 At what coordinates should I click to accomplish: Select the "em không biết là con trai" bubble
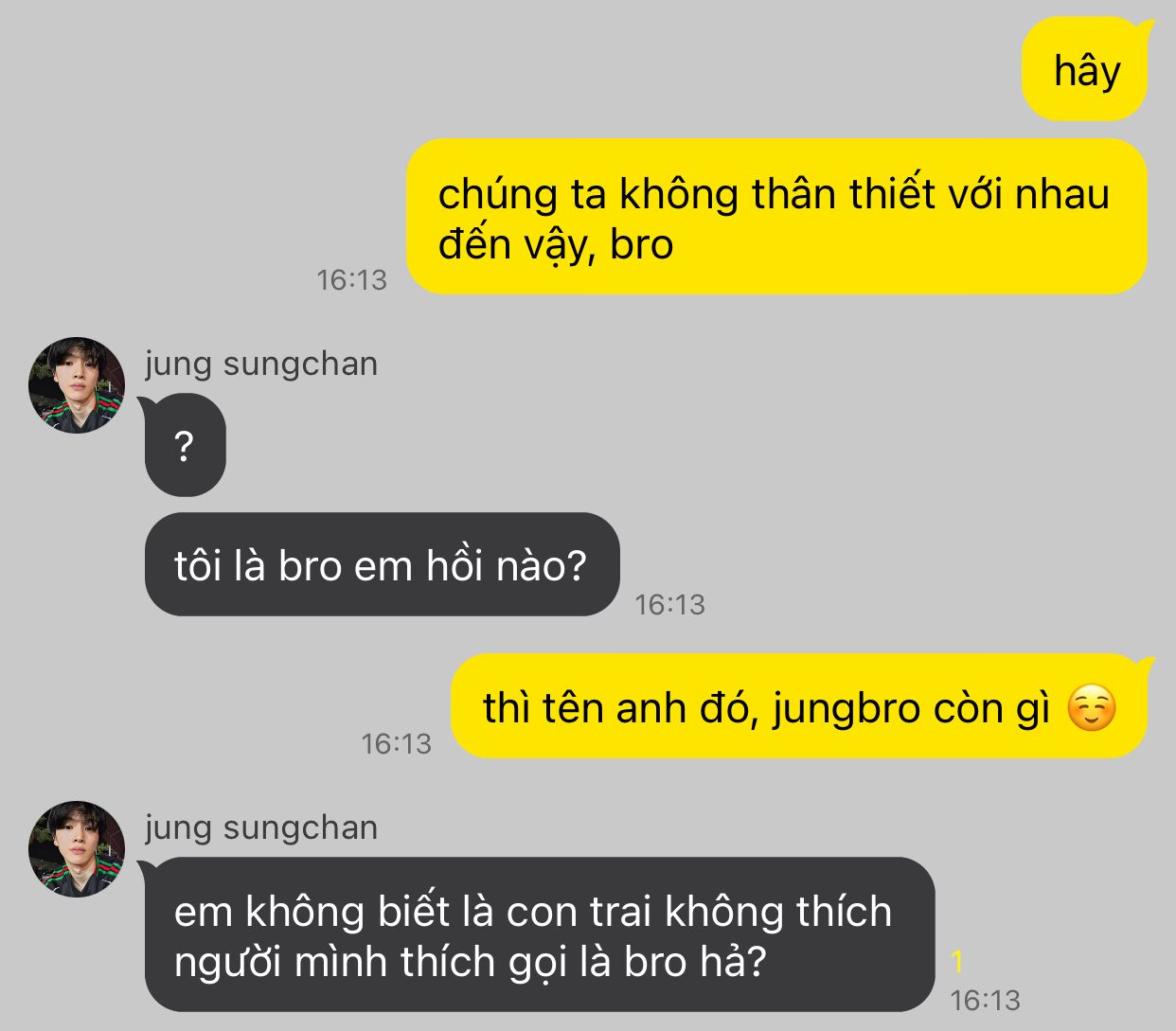click(538, 934)
